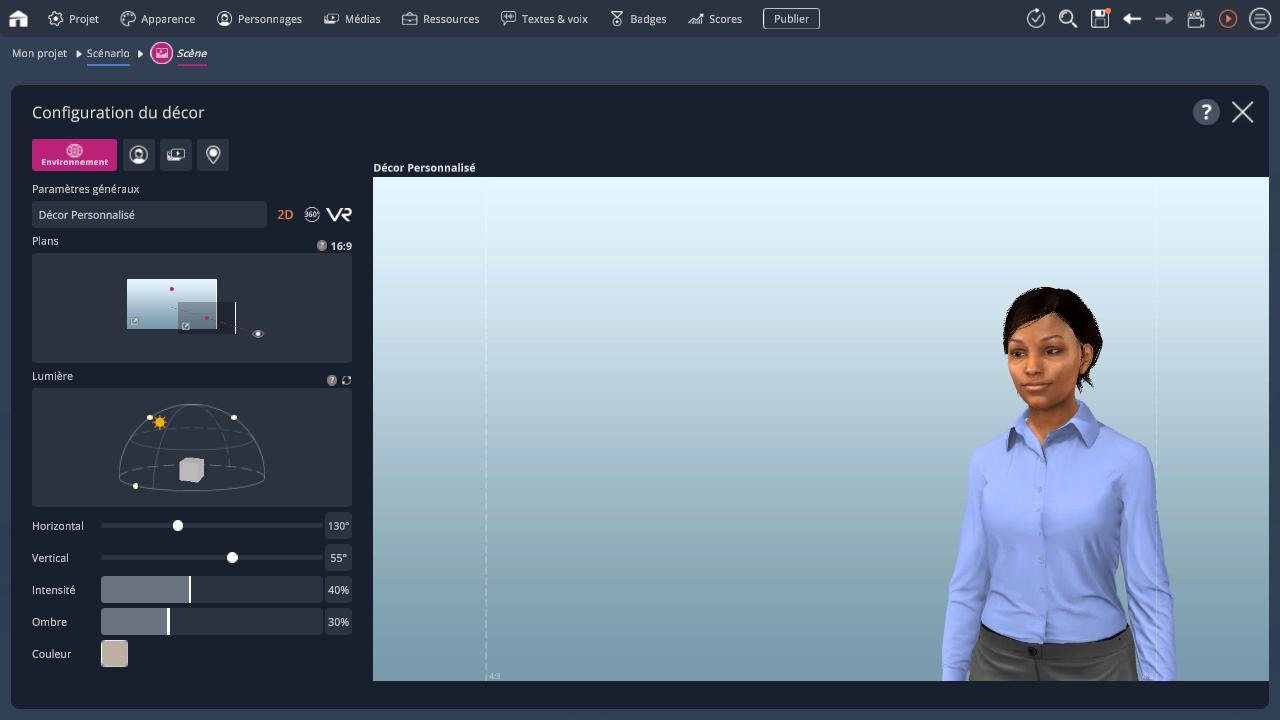
Task: Open the camera recording icon
Action: [x=1196, y=18]
